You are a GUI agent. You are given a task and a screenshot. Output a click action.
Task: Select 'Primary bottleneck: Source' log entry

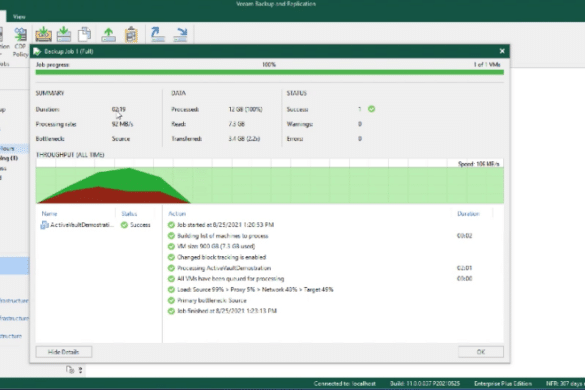pos(212,300)
